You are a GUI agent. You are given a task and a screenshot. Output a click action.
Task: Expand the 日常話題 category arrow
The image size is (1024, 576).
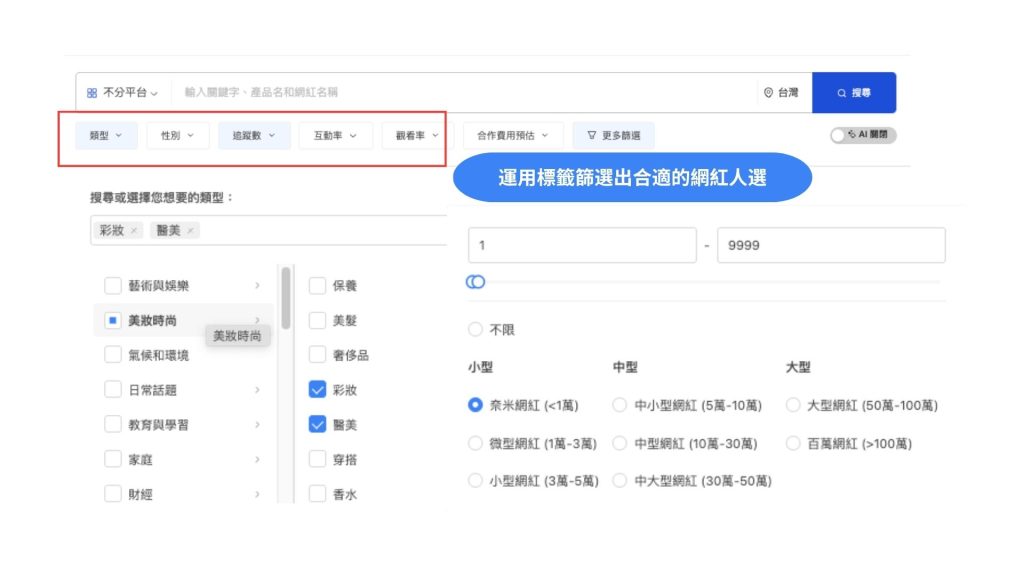pos(257,390)
